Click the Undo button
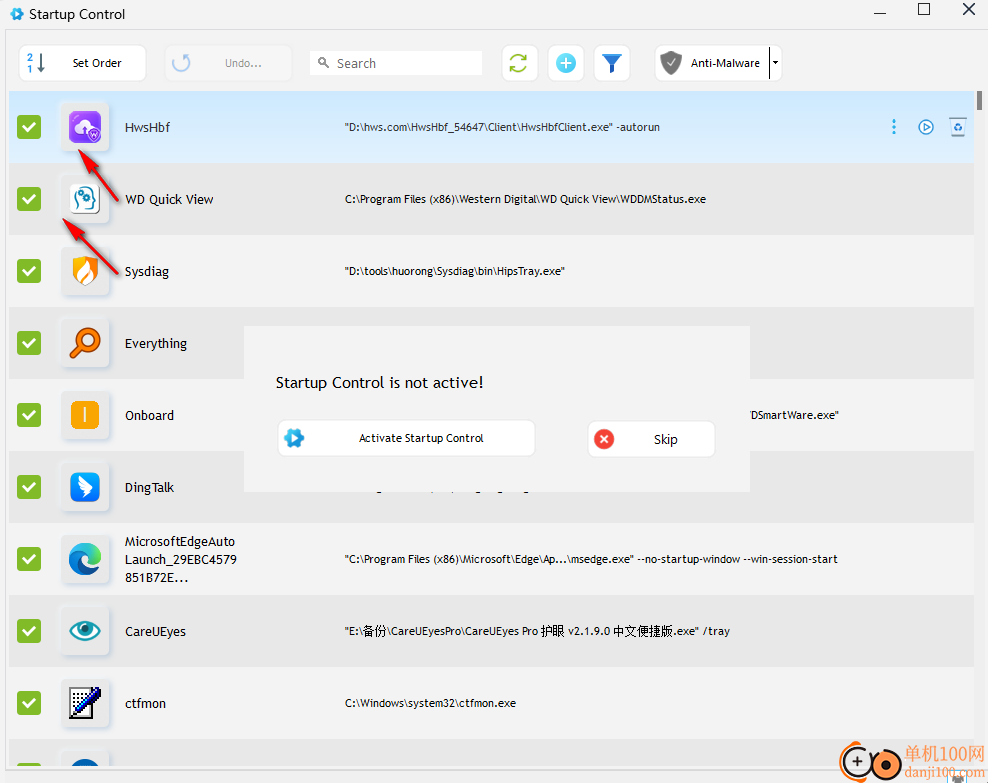988x783 pixels. click(229, 63)
